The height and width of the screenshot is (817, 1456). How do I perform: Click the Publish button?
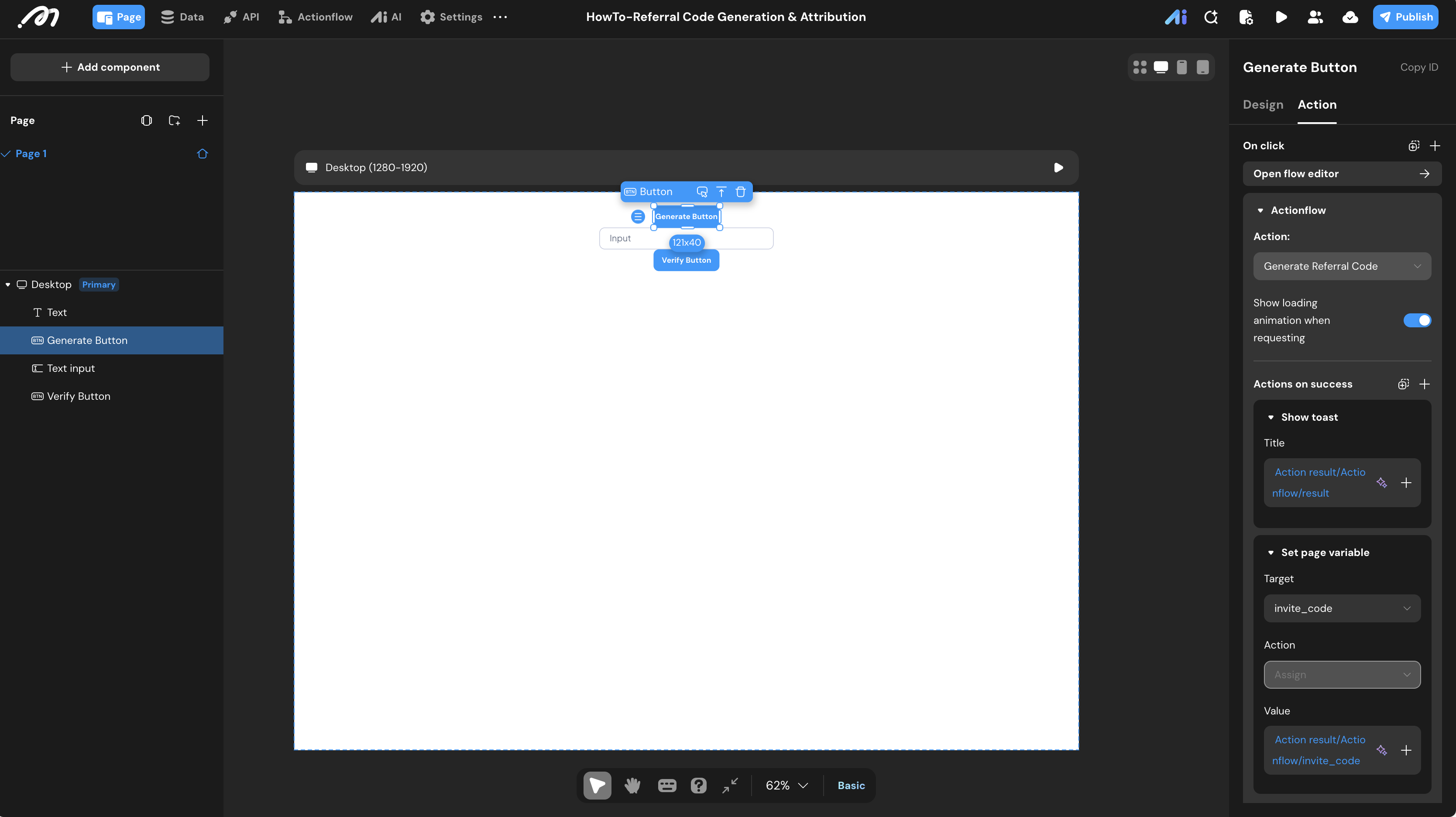coord(1405,17)
